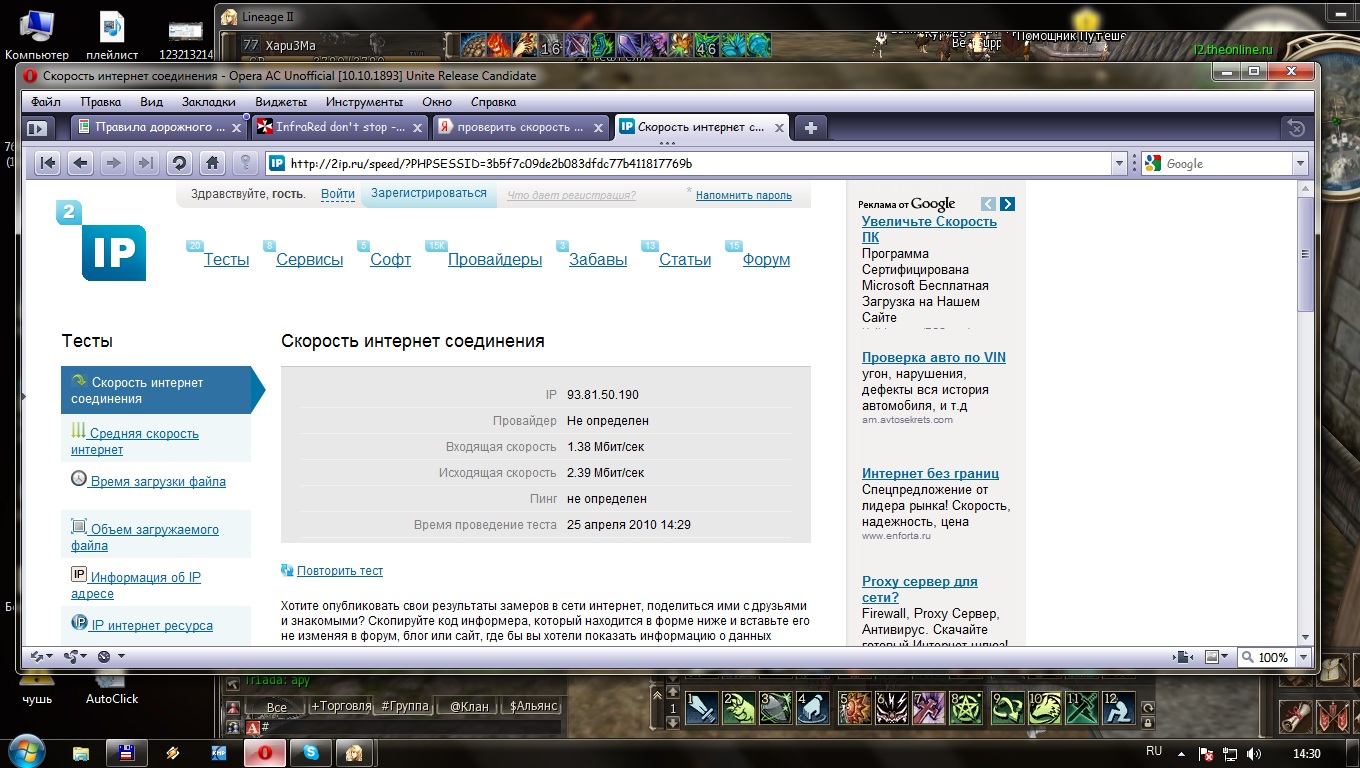Screen dimensions: 1360x768
Task: Open the zoom percentage dropdown arrow
Action: (1302, 657)
